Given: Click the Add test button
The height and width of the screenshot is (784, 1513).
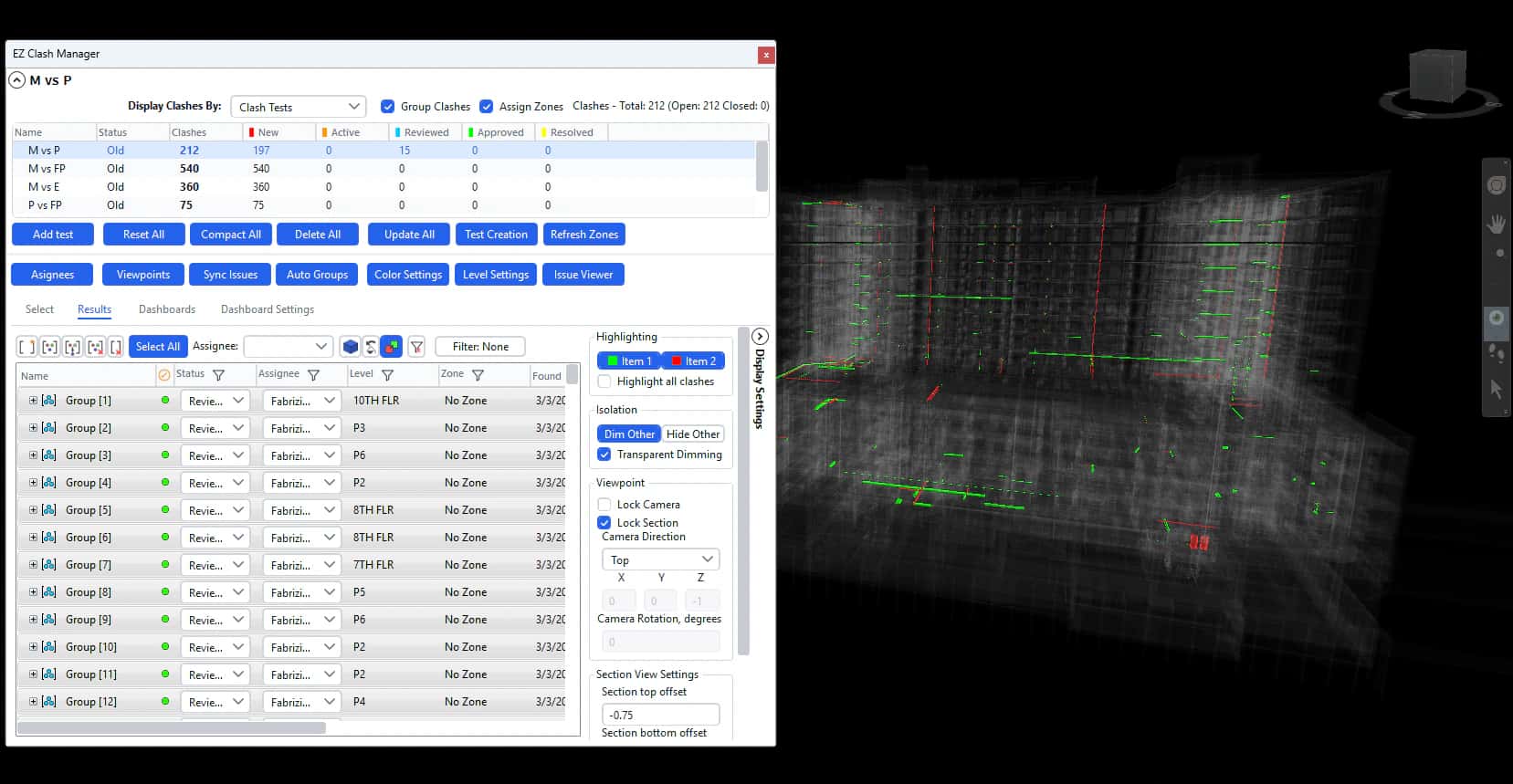Looking at the screenshot, I should tap(53, 235).
